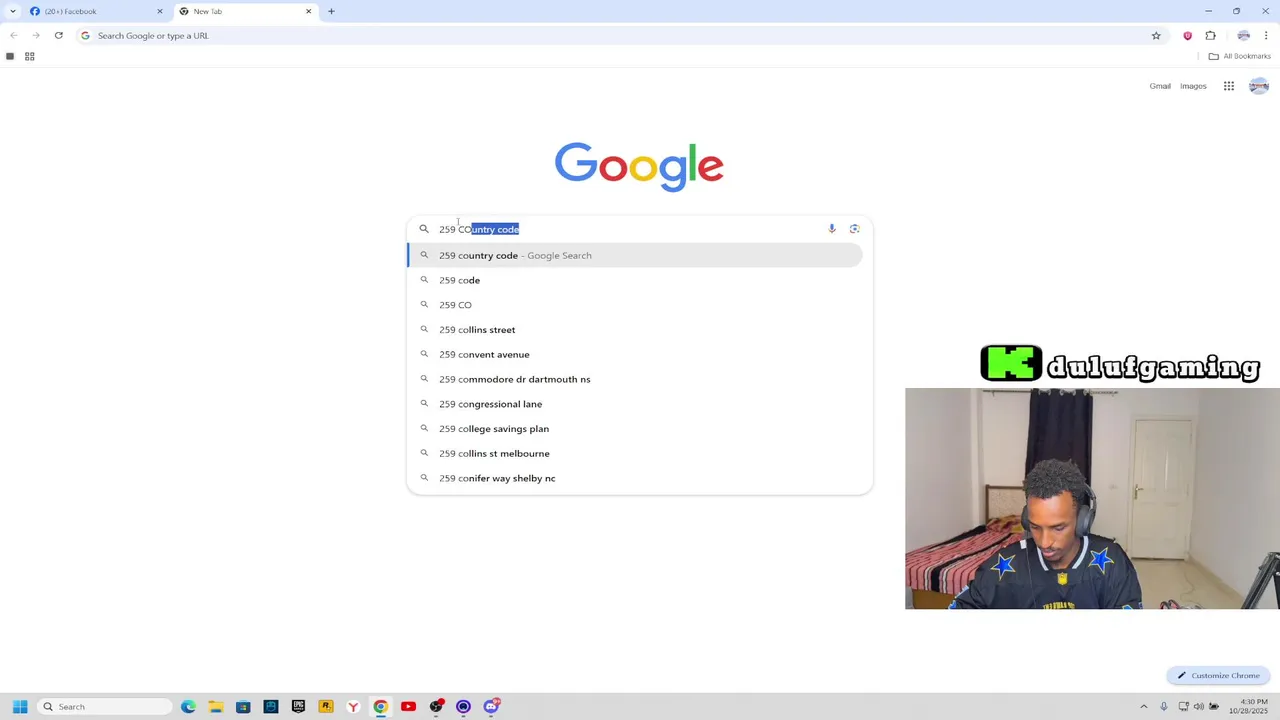Choose suggestion 259 convent avenue
This screenshot has height=720, width=1280.
(x=635, y=354)
